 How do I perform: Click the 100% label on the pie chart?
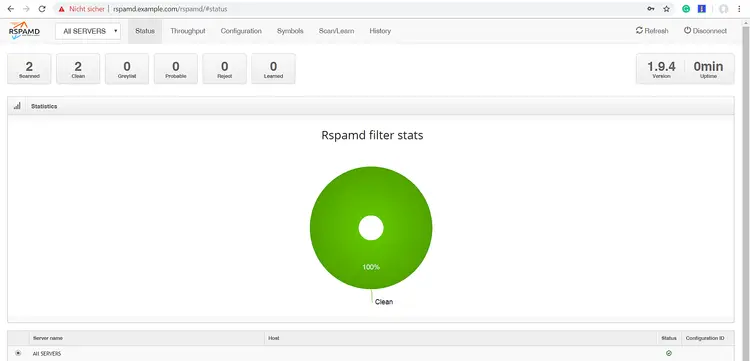[x=371, y=267]
